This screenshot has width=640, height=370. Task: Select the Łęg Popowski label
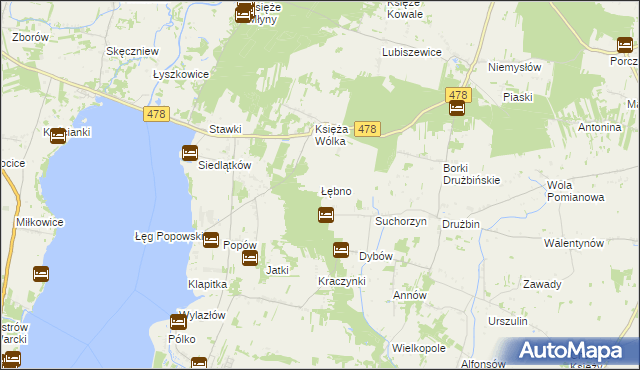(x=169, y=236)
